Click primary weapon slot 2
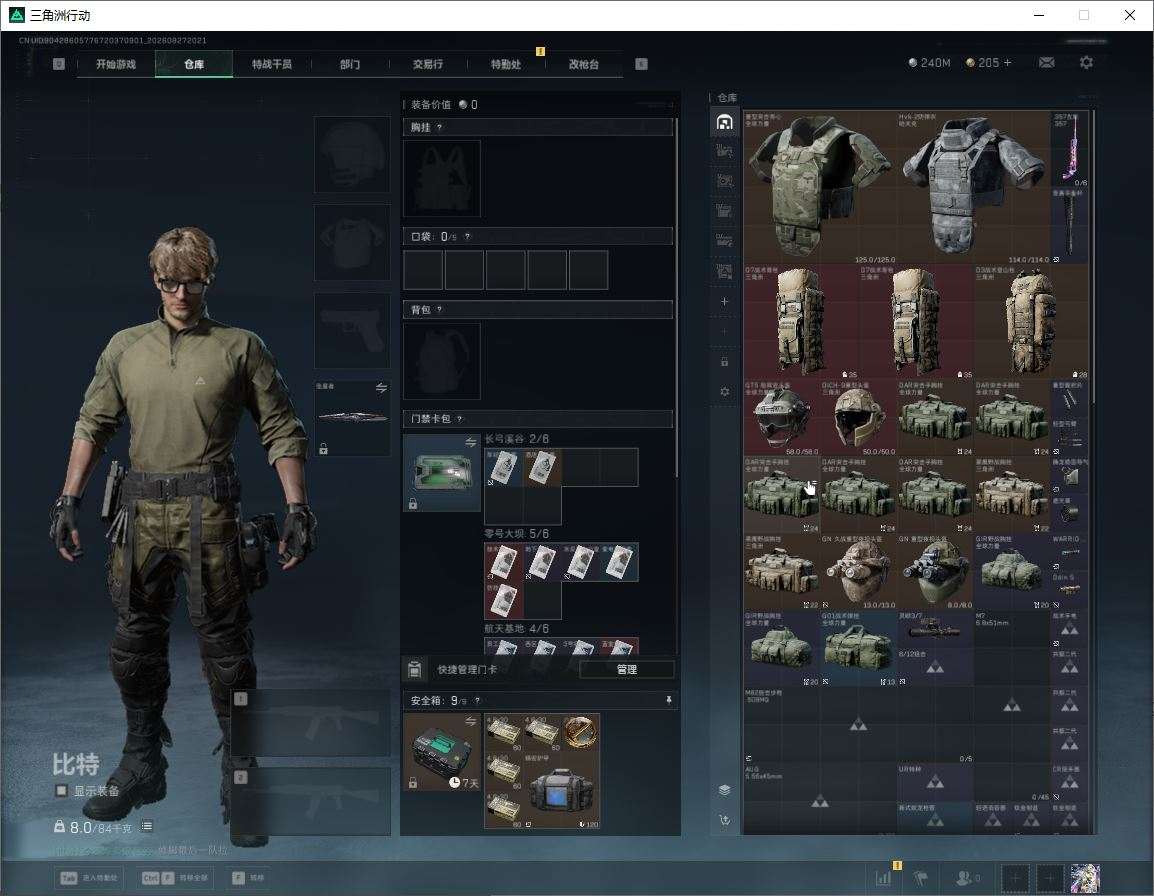The height and width of the screenshot is (896, 1154). click(311, 802)
